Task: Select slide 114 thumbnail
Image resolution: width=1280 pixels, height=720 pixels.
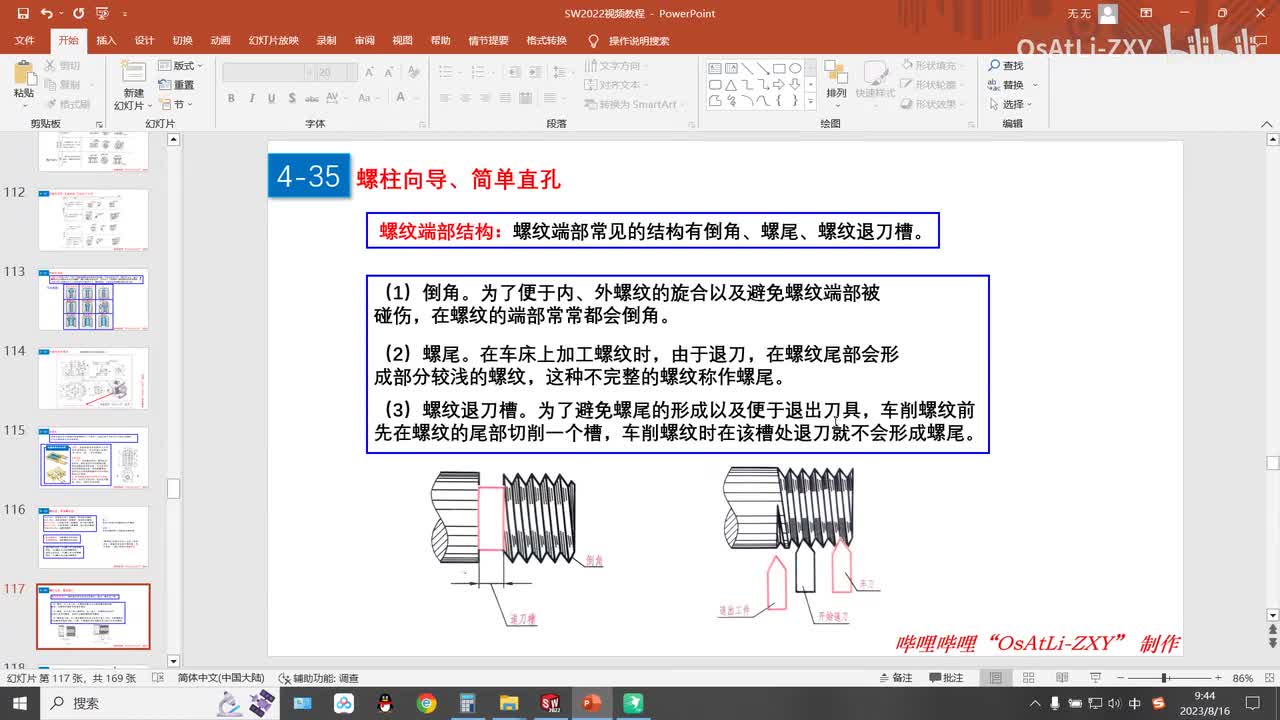Action: click(x=93, y=378)
